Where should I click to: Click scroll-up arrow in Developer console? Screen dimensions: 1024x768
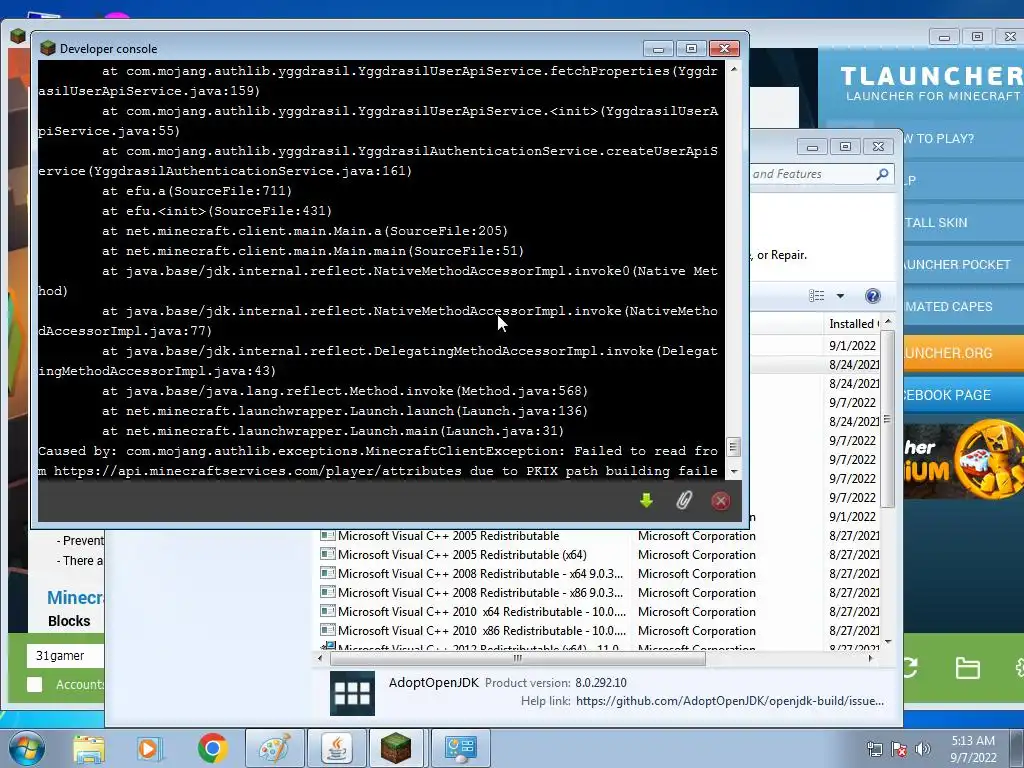tap(733, 69)
